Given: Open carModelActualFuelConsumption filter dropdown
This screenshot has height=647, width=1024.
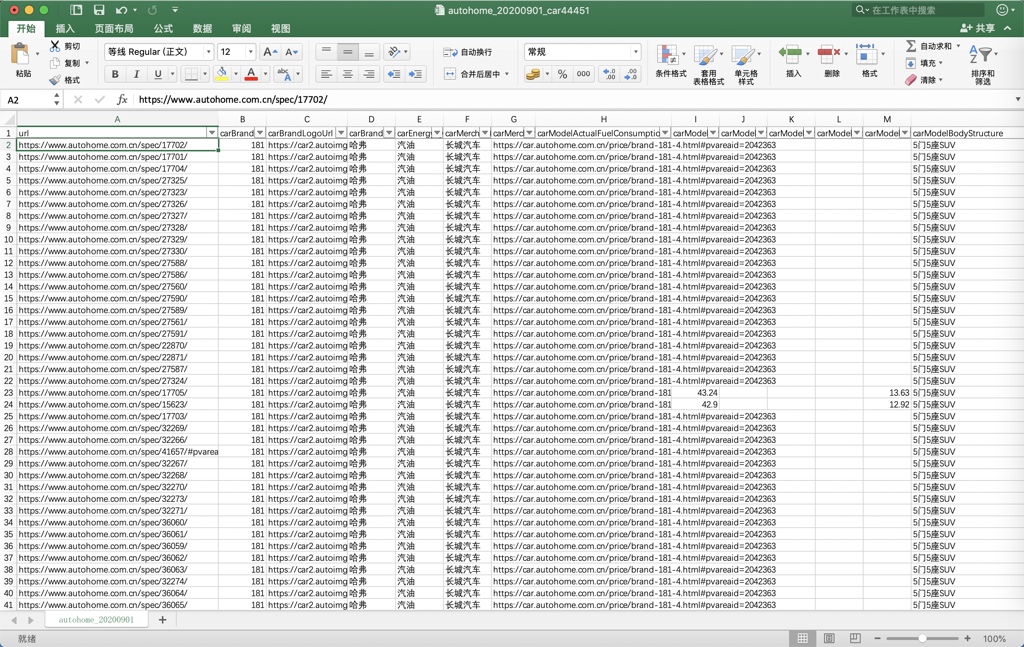Looking at the screenshot, I should [665, 133].
